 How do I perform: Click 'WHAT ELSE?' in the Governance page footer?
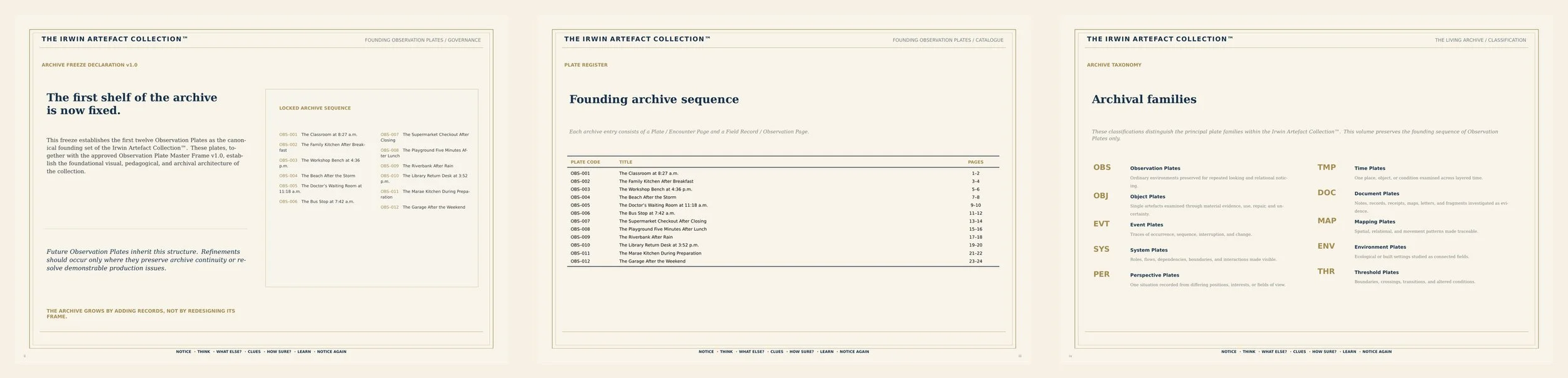tap(229, 352)
